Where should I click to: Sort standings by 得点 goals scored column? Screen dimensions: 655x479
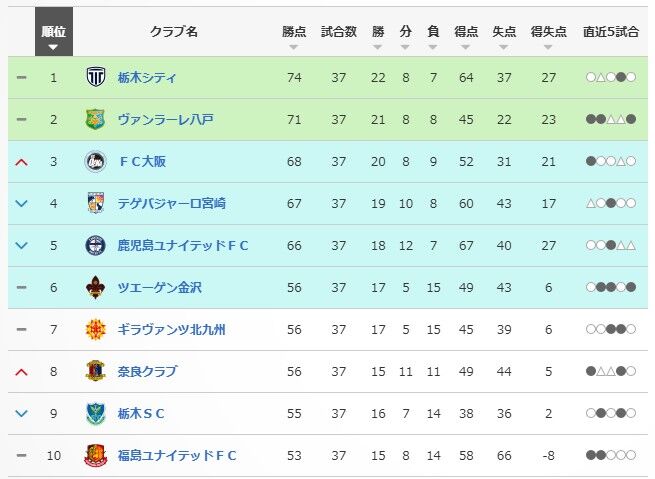point(464,37)
